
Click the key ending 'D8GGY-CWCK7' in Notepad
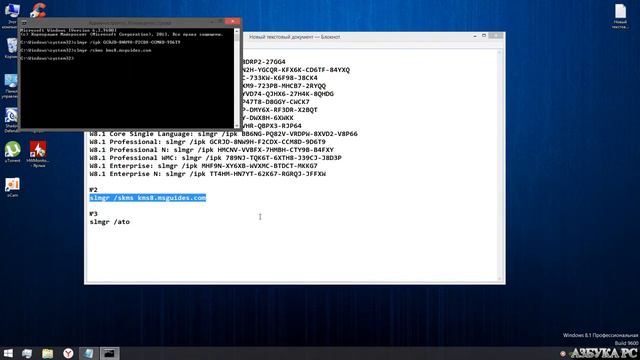(276, 102)
